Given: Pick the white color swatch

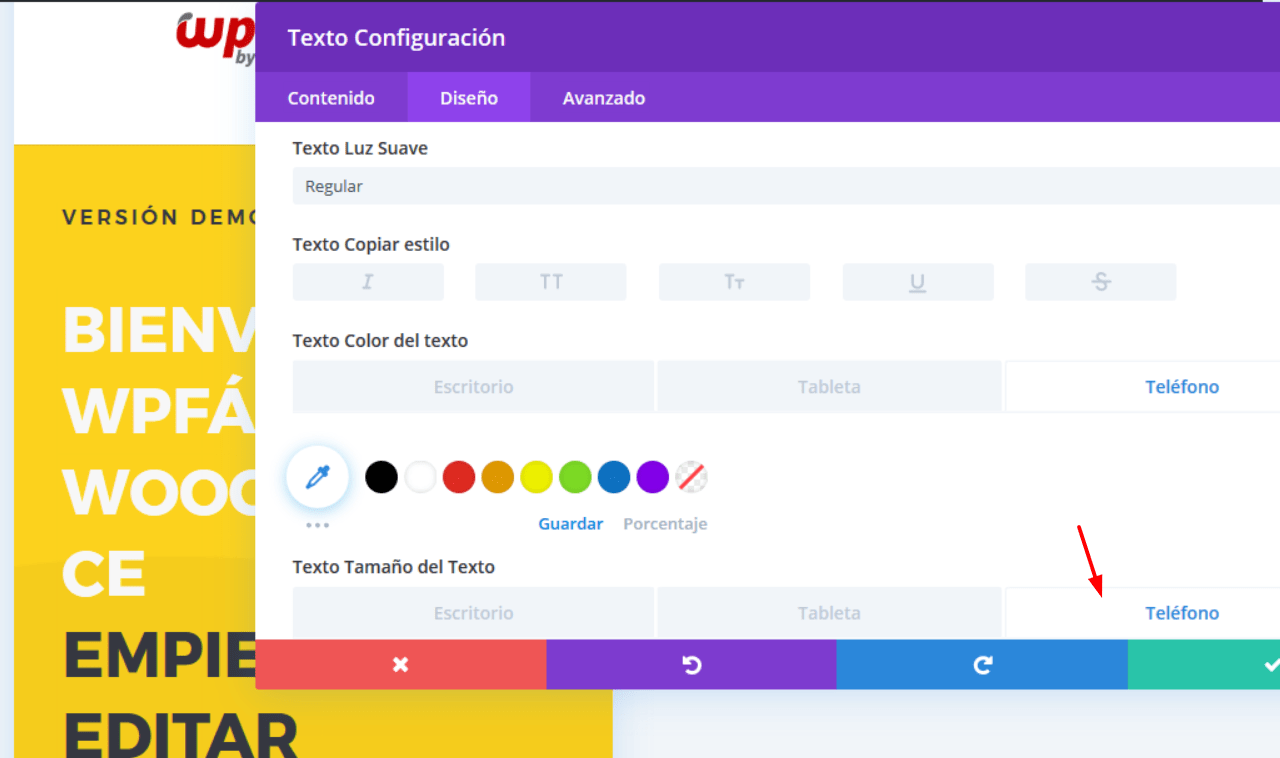Looking at the screenshot, I should (420, 477).
